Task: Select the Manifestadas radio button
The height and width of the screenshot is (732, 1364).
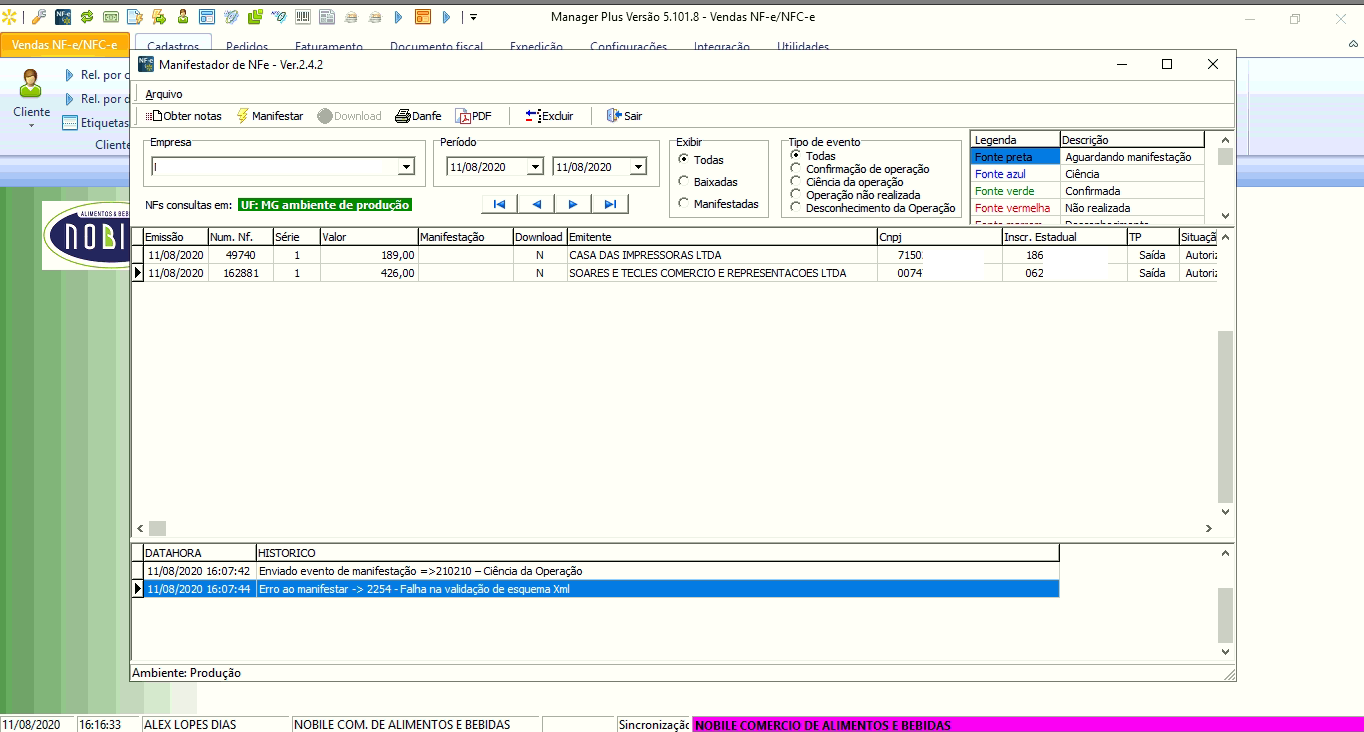Action: tap(684, 204)
